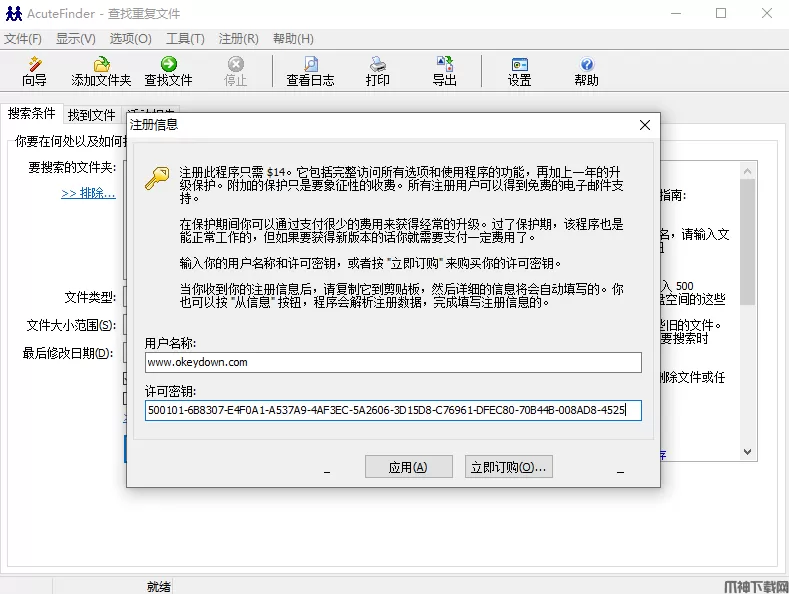The image size is (789, 594).
Task: Click the 要搜索的文件夹 label
Action: click(x=72, y=167)
